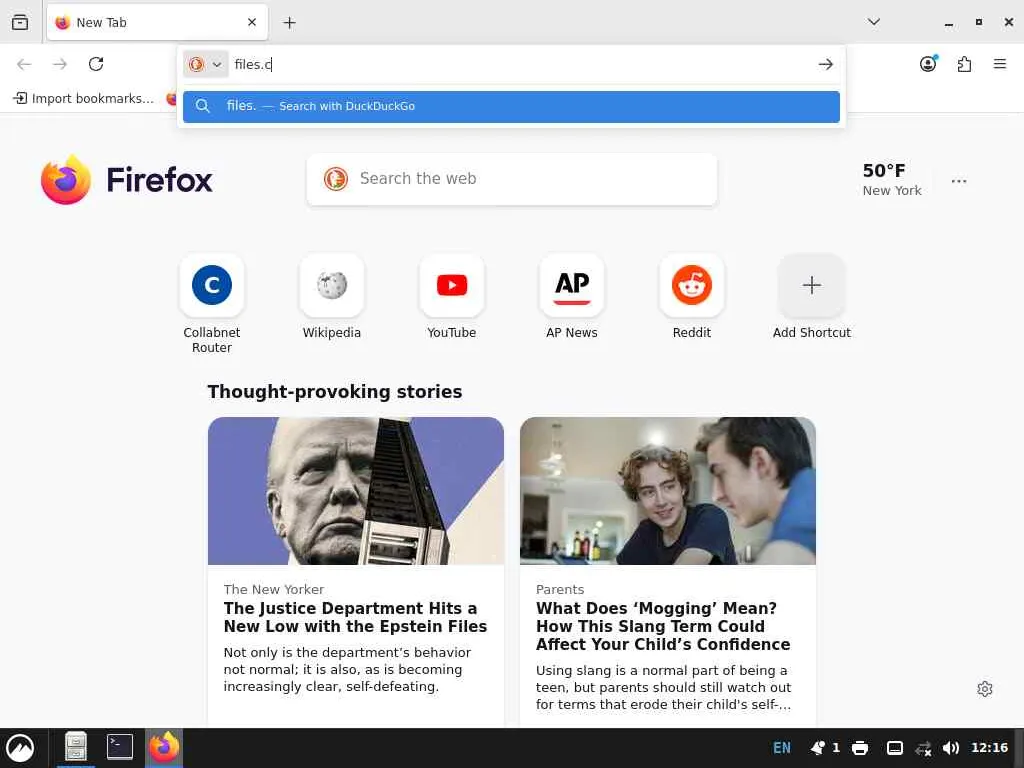Open the display icon in system tray
Image resolution: width=1024 pixels, height=768 pixels.
(895, 748)
